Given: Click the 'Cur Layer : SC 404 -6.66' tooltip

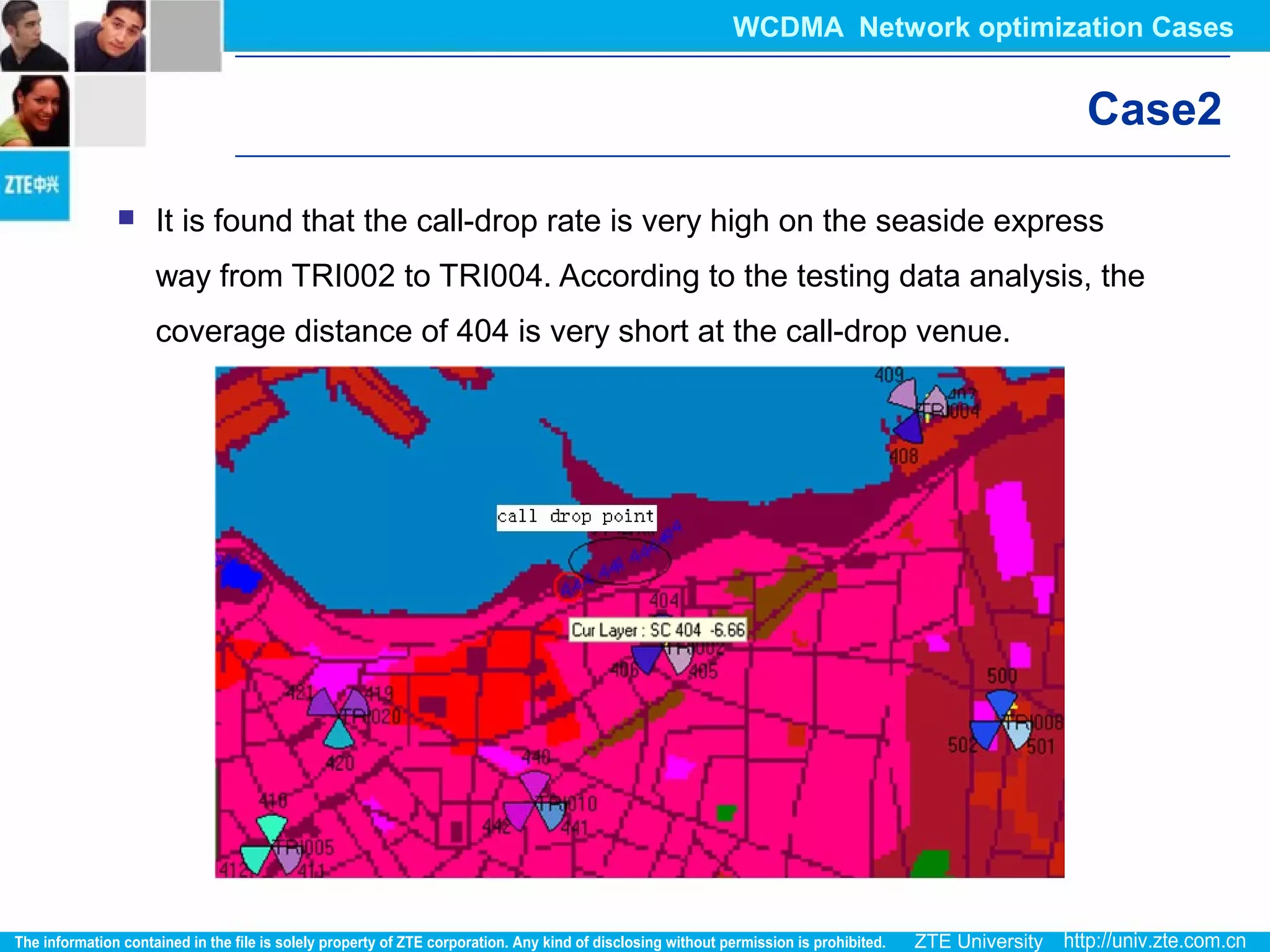Looking at the screenshot, I should click(x=658, y=630).
